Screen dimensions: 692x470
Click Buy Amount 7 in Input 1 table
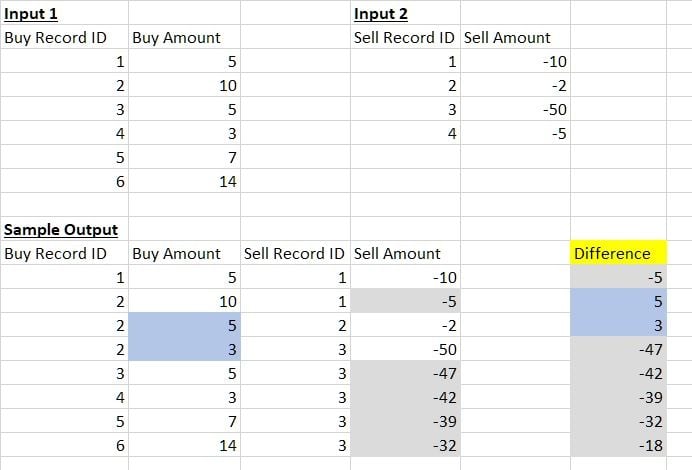(x=184, y=157)
